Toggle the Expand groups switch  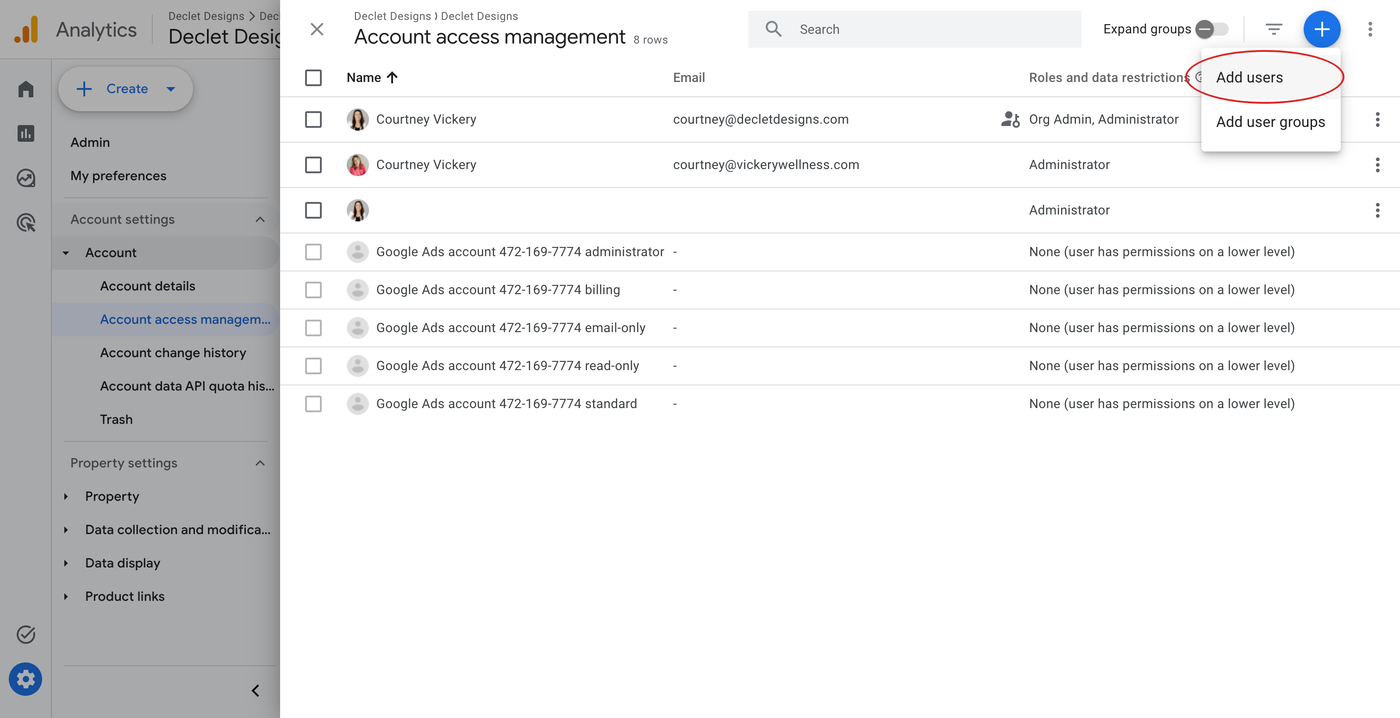(1211, 29)
